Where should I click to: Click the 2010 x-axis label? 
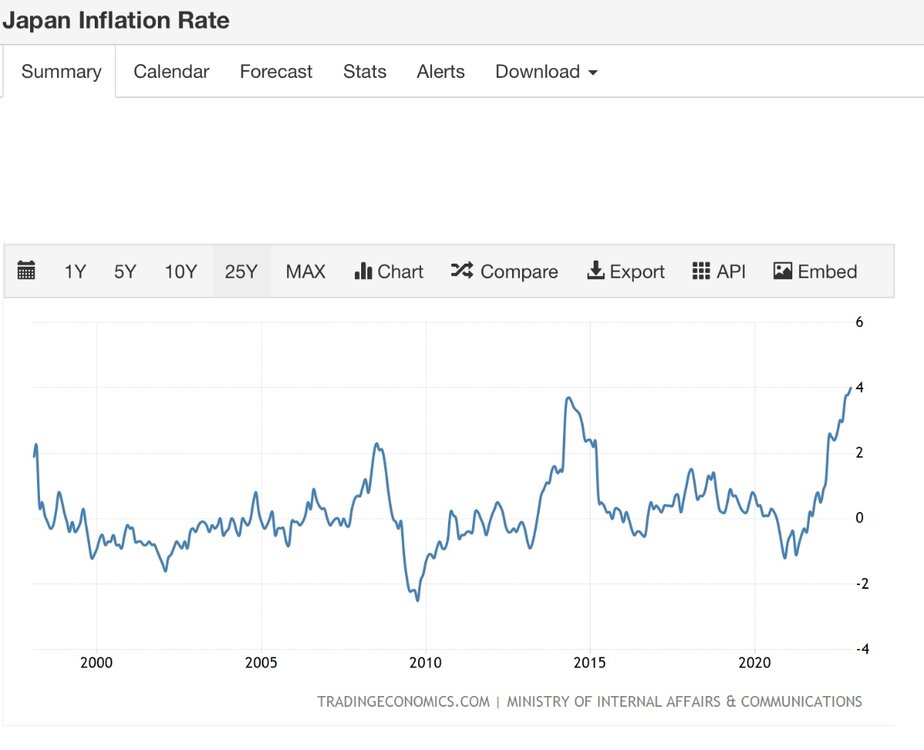[425, 663]
